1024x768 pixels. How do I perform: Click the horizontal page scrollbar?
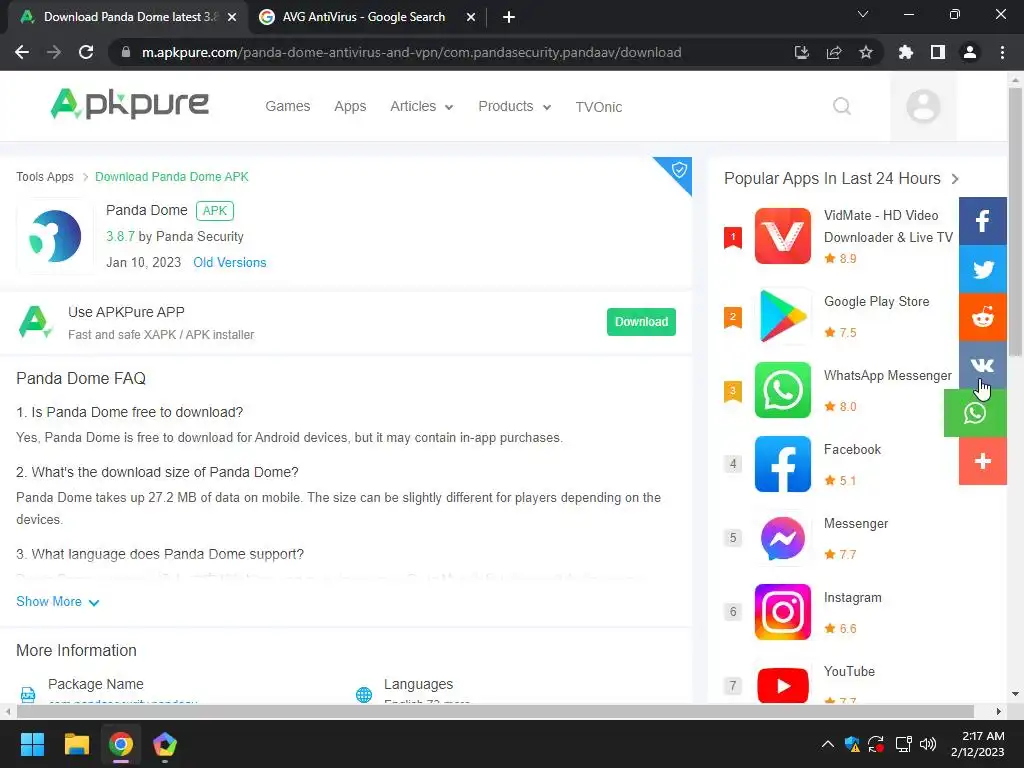(x=495, y=711)
